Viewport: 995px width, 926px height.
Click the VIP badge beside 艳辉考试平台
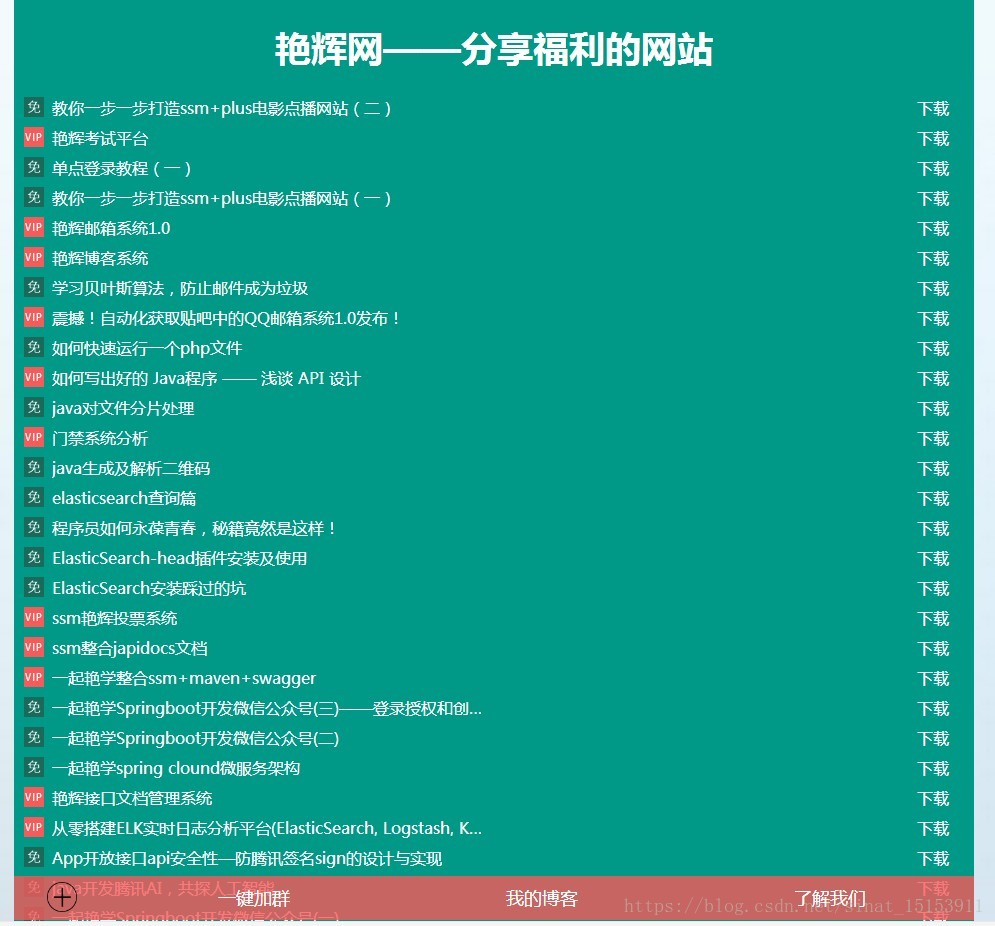click(34, 138)
